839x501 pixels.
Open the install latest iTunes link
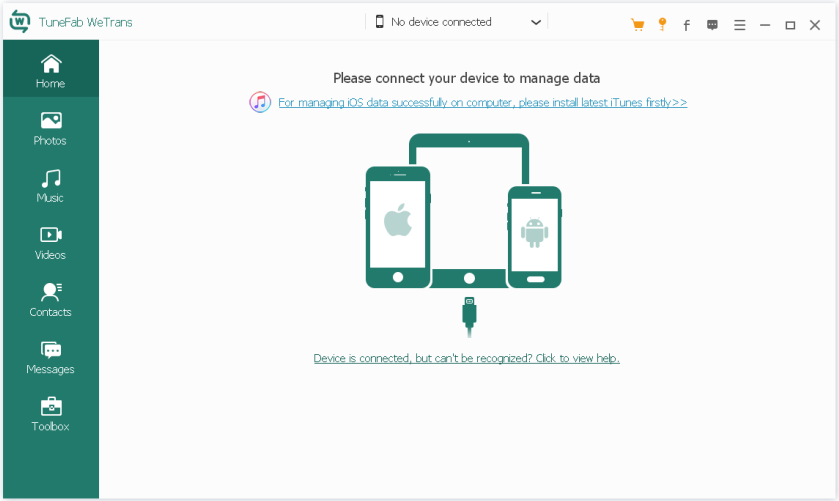pyautogui.click(x=482, y=102)
